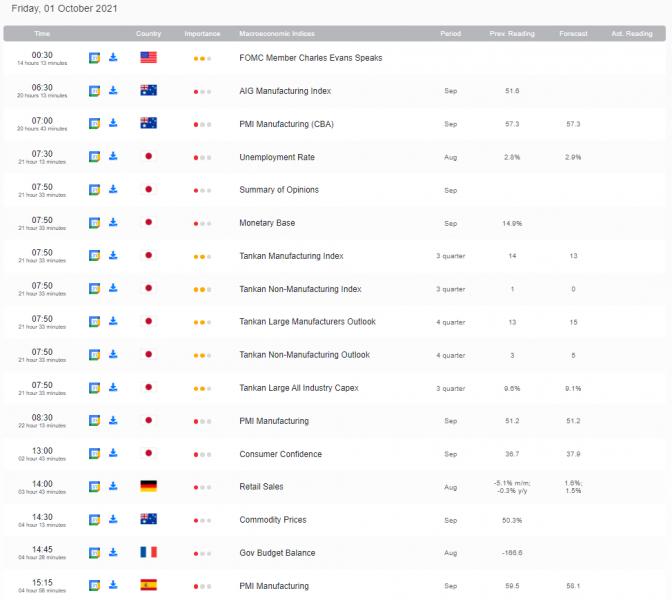This screenshot has height=600, width=672.
Task: Open Tankan Large All Industry Capex
Action: (x=299, y=388)
